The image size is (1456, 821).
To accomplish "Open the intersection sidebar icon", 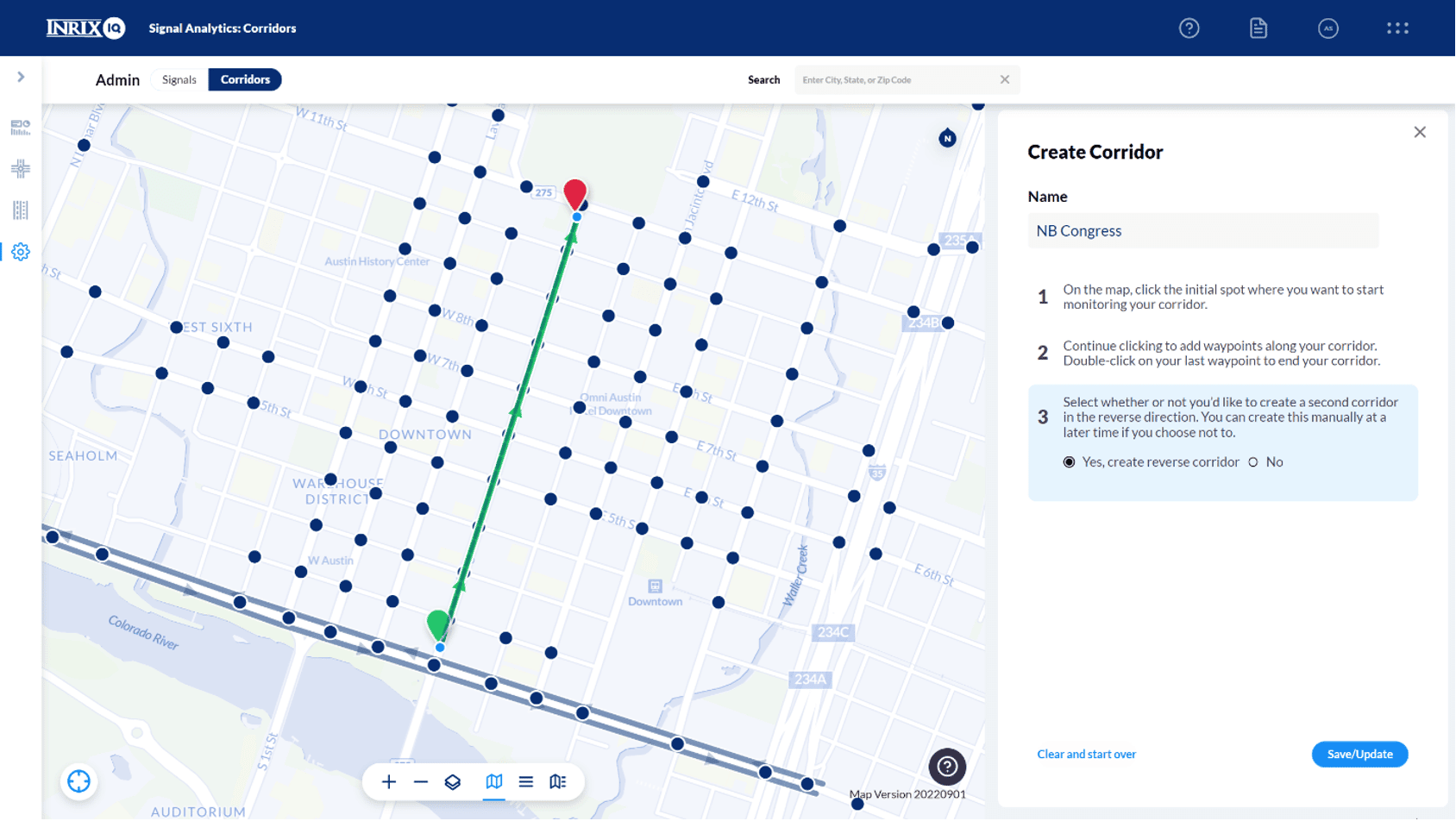I will click(21, 169).
